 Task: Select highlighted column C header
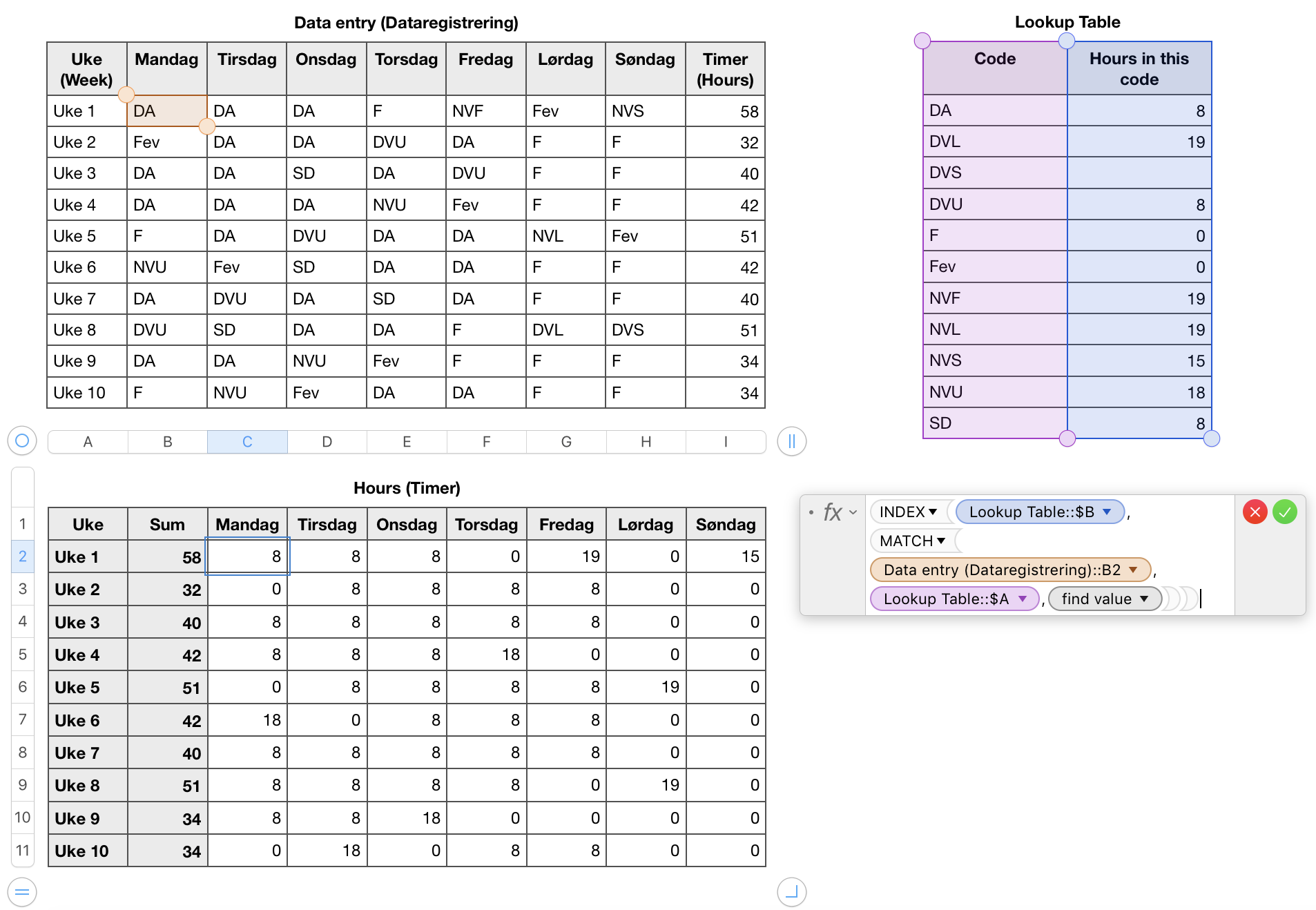pyautogui.click(x=247, y=442)
